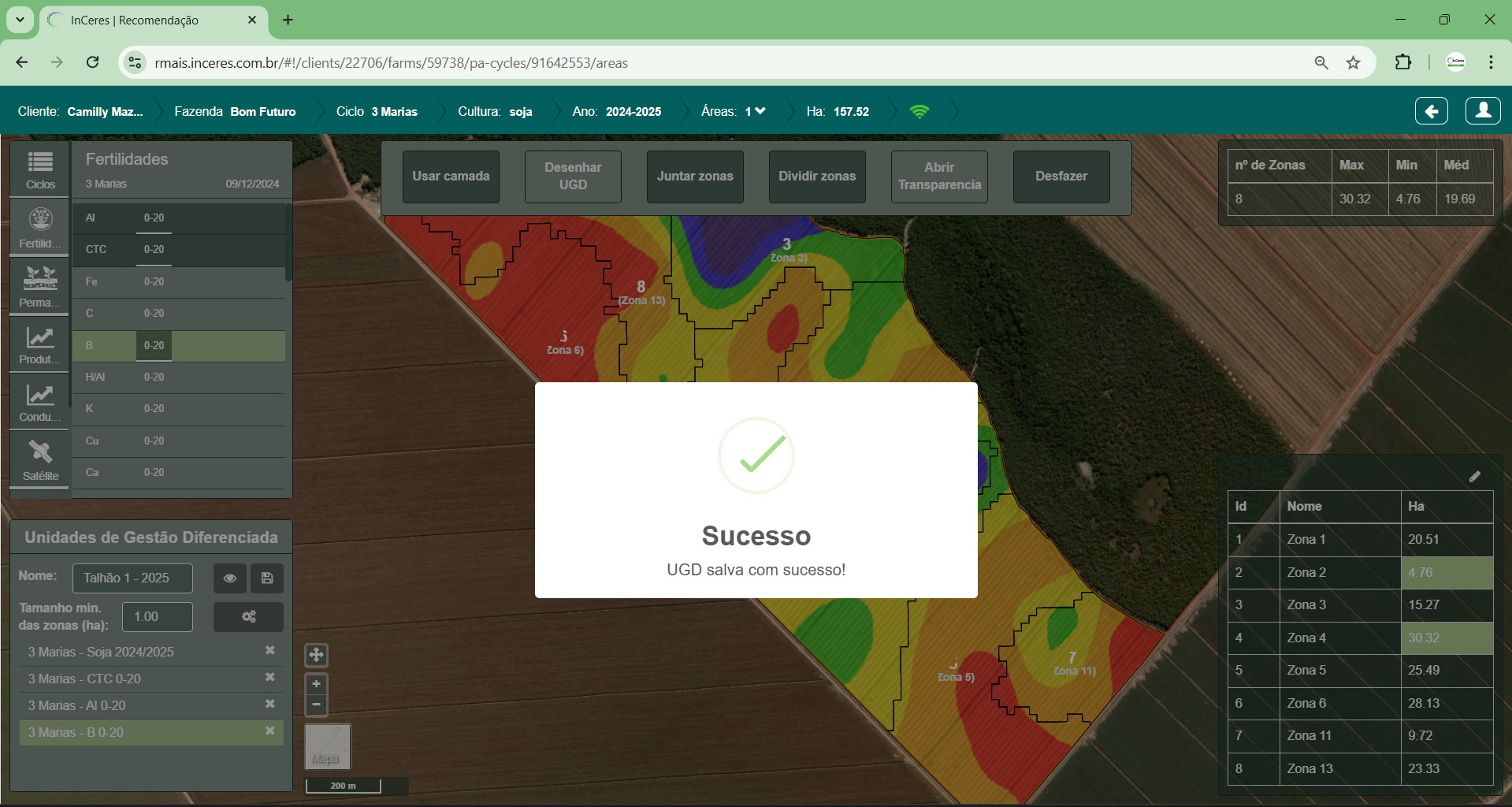Click fertility list scrollbar
Screen dimensions: 1512x807
(x=288, y=243)
